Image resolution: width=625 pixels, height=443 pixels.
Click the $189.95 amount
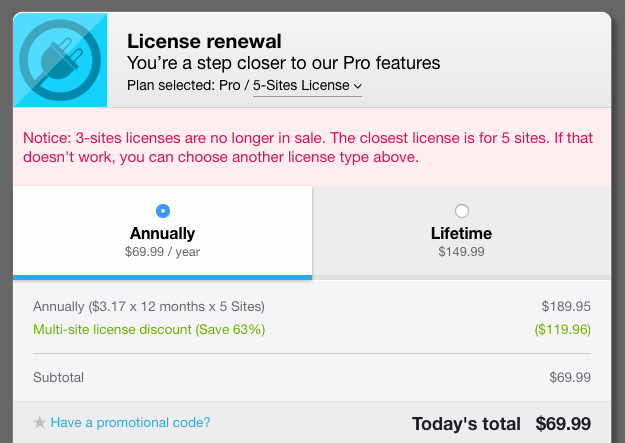[x=566, y=306]
